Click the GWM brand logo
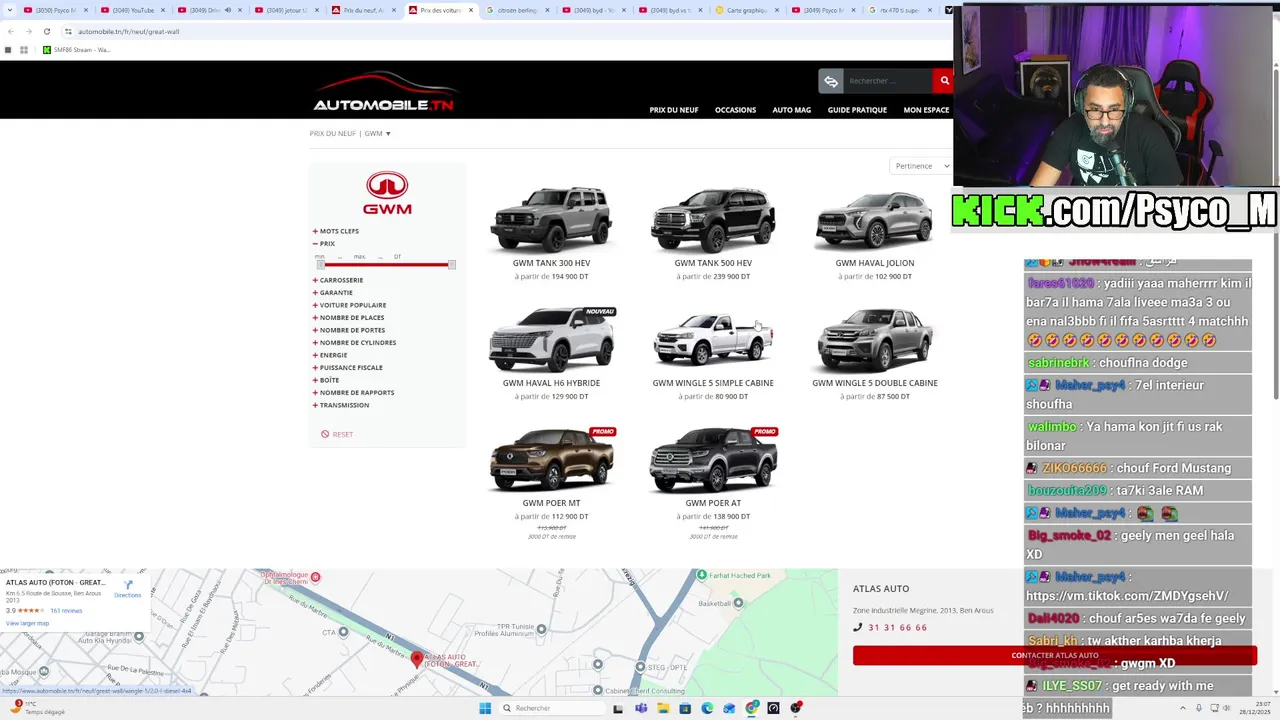This screenshot has height=720, width=1280. 387,193
